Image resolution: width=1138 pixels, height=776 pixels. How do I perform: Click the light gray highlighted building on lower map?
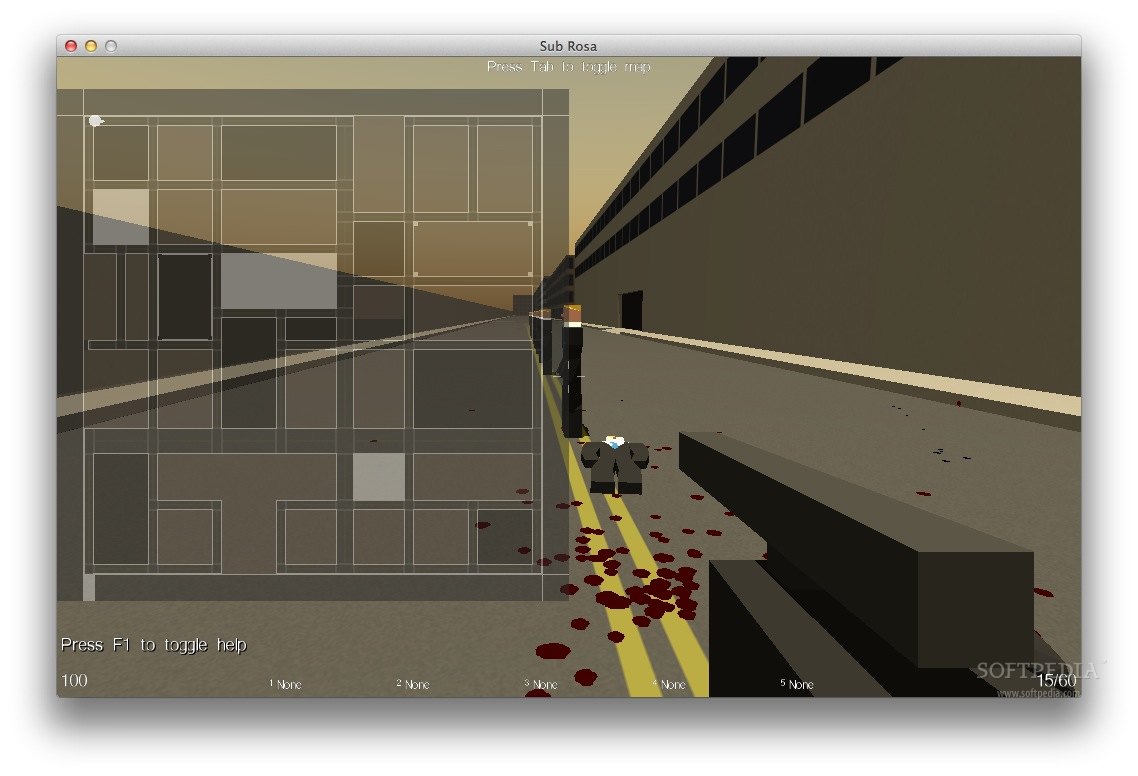(379, 477)
